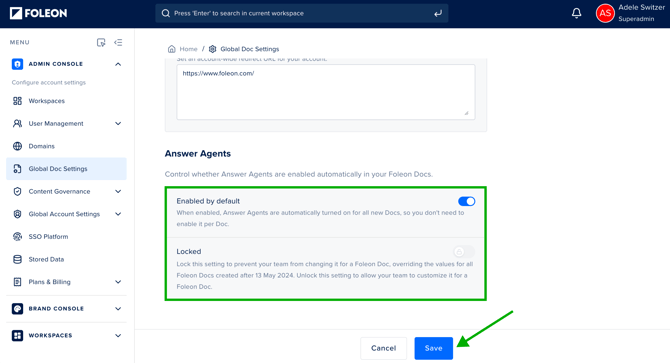Click the Plans & Billing receipt icon
The image size is (670, 363).
point(17,282)
